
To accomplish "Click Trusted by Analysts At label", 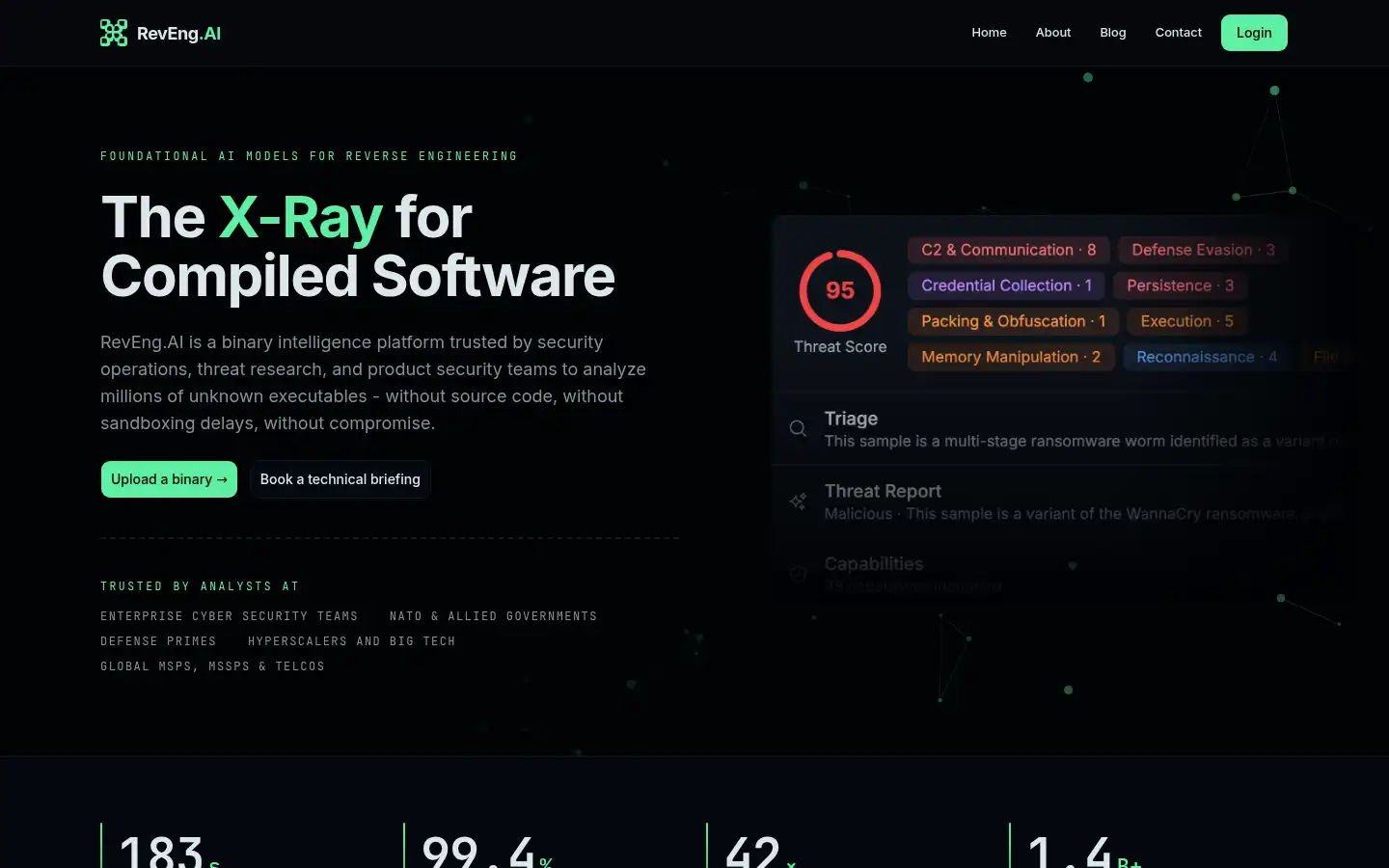I will pos(200,586).
